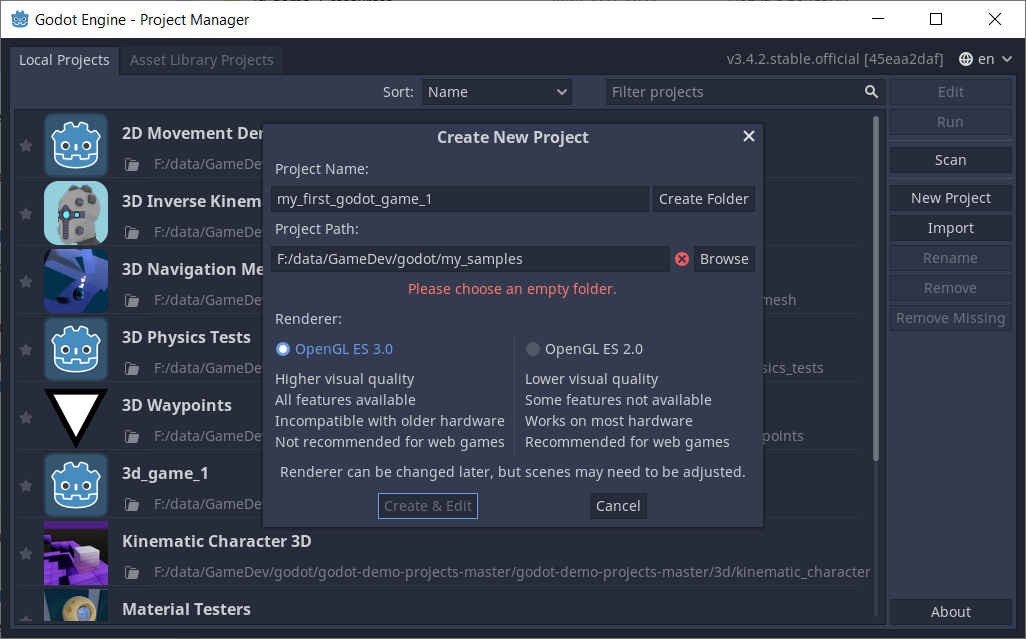Click the project list vertical scrollbar
Image resolution: width=1026 pixels, height=639 pixels.
click(876, 288)
